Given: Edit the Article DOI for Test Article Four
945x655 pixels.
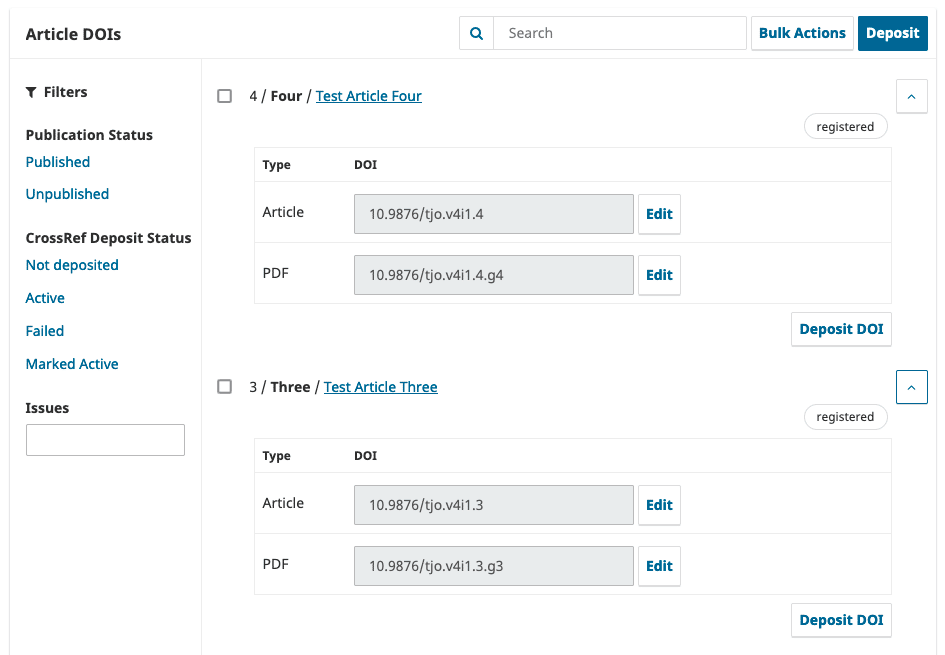Looking at the screenshot, I should [x=659, y=214].
